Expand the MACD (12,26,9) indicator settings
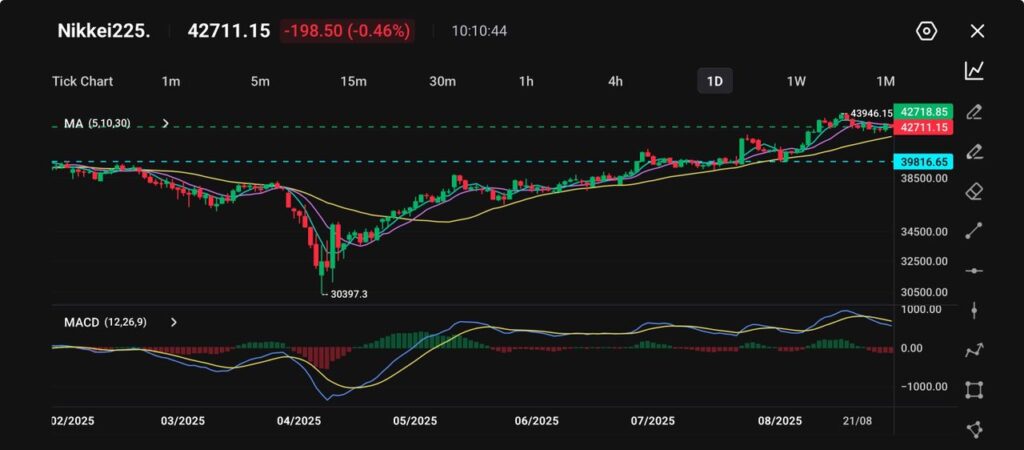 point(174,322)
